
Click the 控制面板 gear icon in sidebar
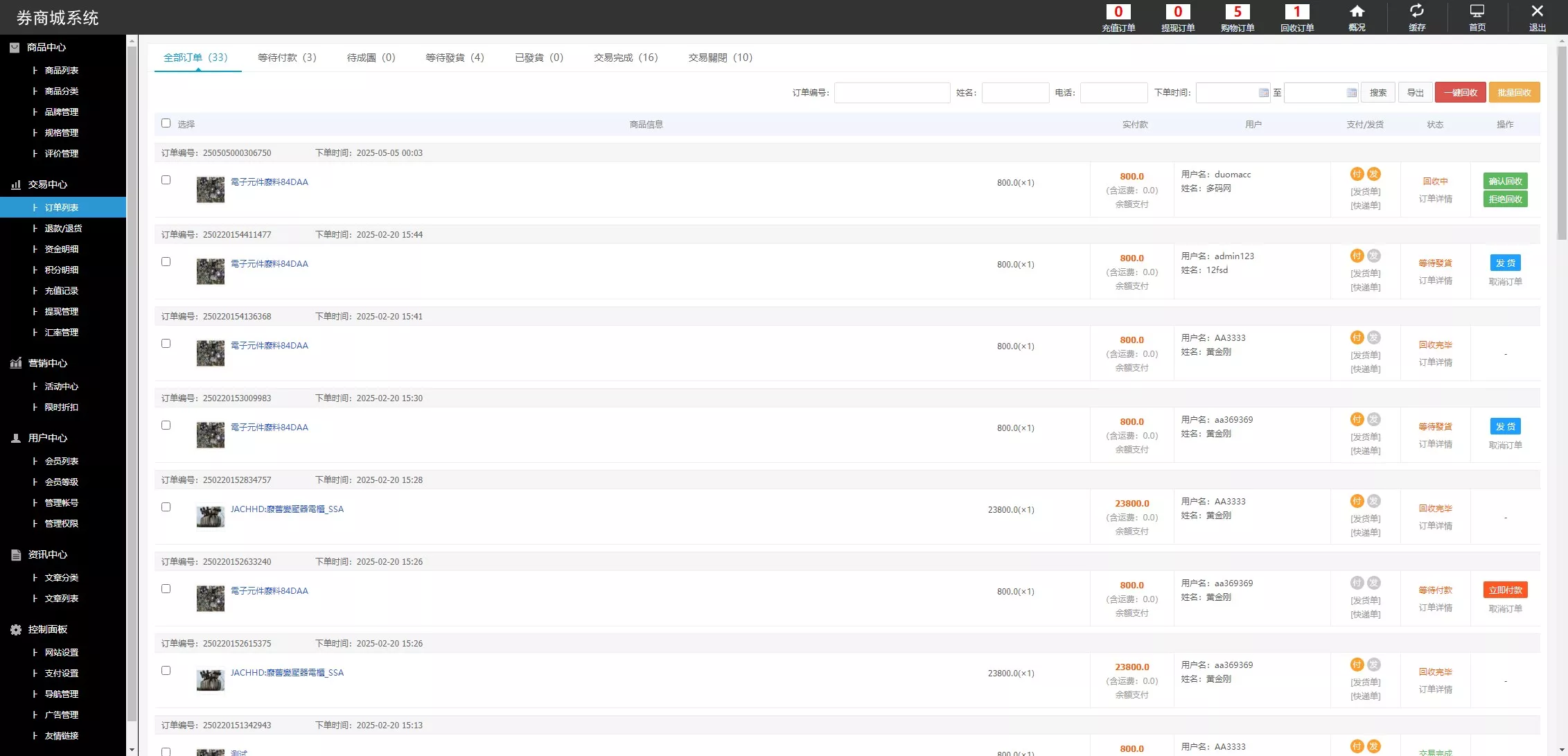coord(16,630)
